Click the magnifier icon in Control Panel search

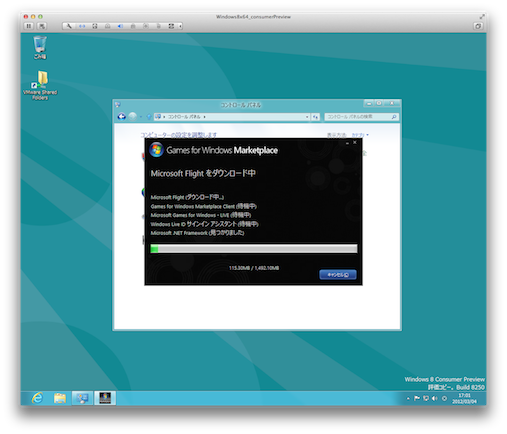[394, 117]
